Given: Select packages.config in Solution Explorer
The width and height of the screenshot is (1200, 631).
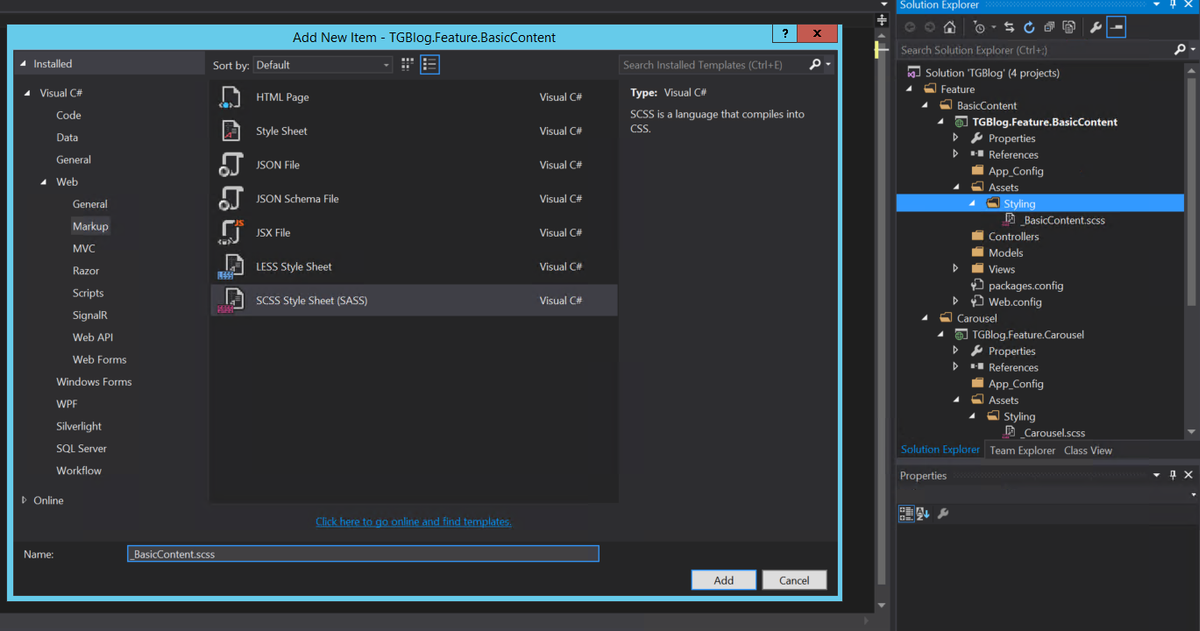Looking at the screenshot, I should [1025, 285].
